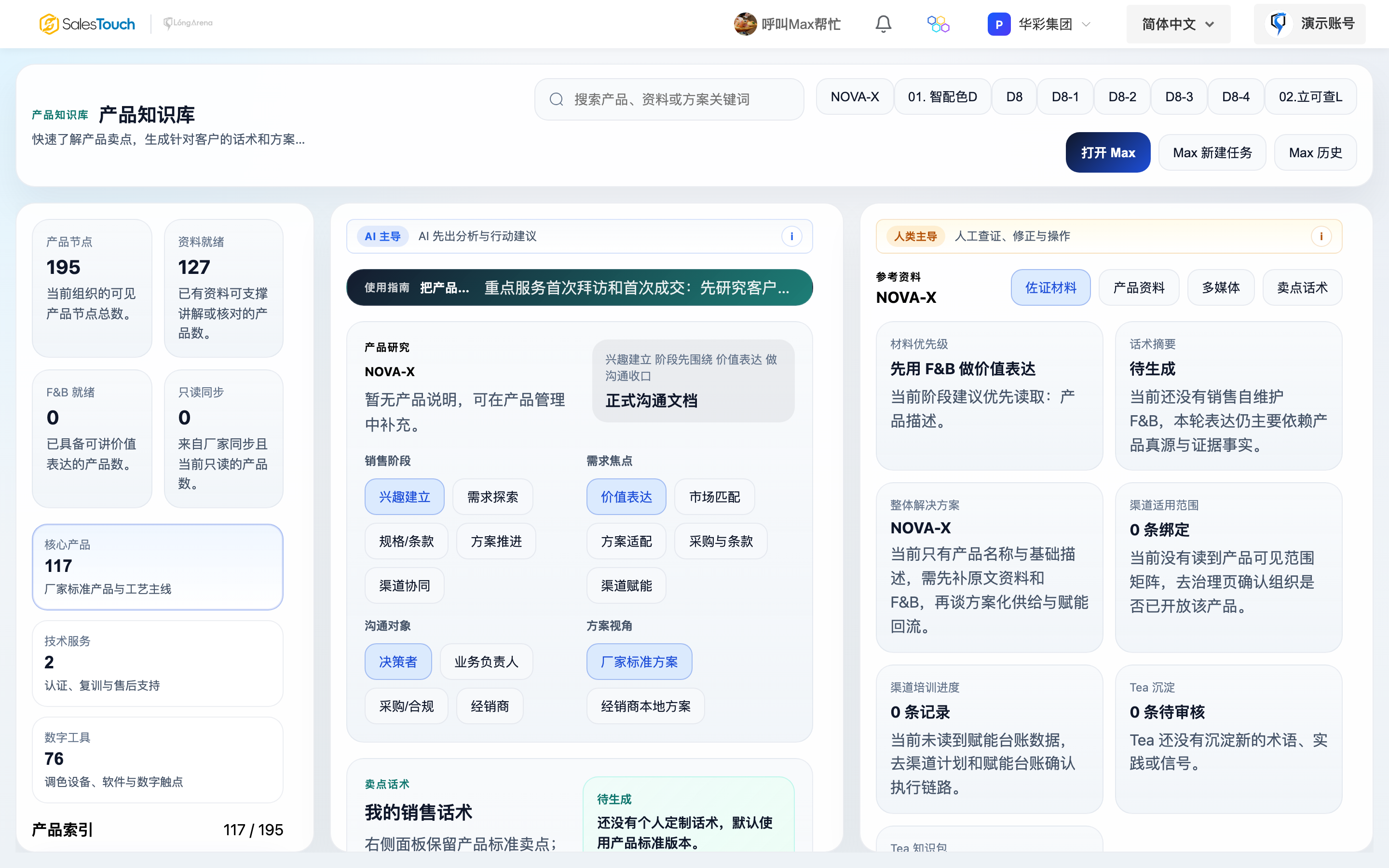Click the 演示账号 shield avatar

pyautogui.click(x=1278, y=24)
